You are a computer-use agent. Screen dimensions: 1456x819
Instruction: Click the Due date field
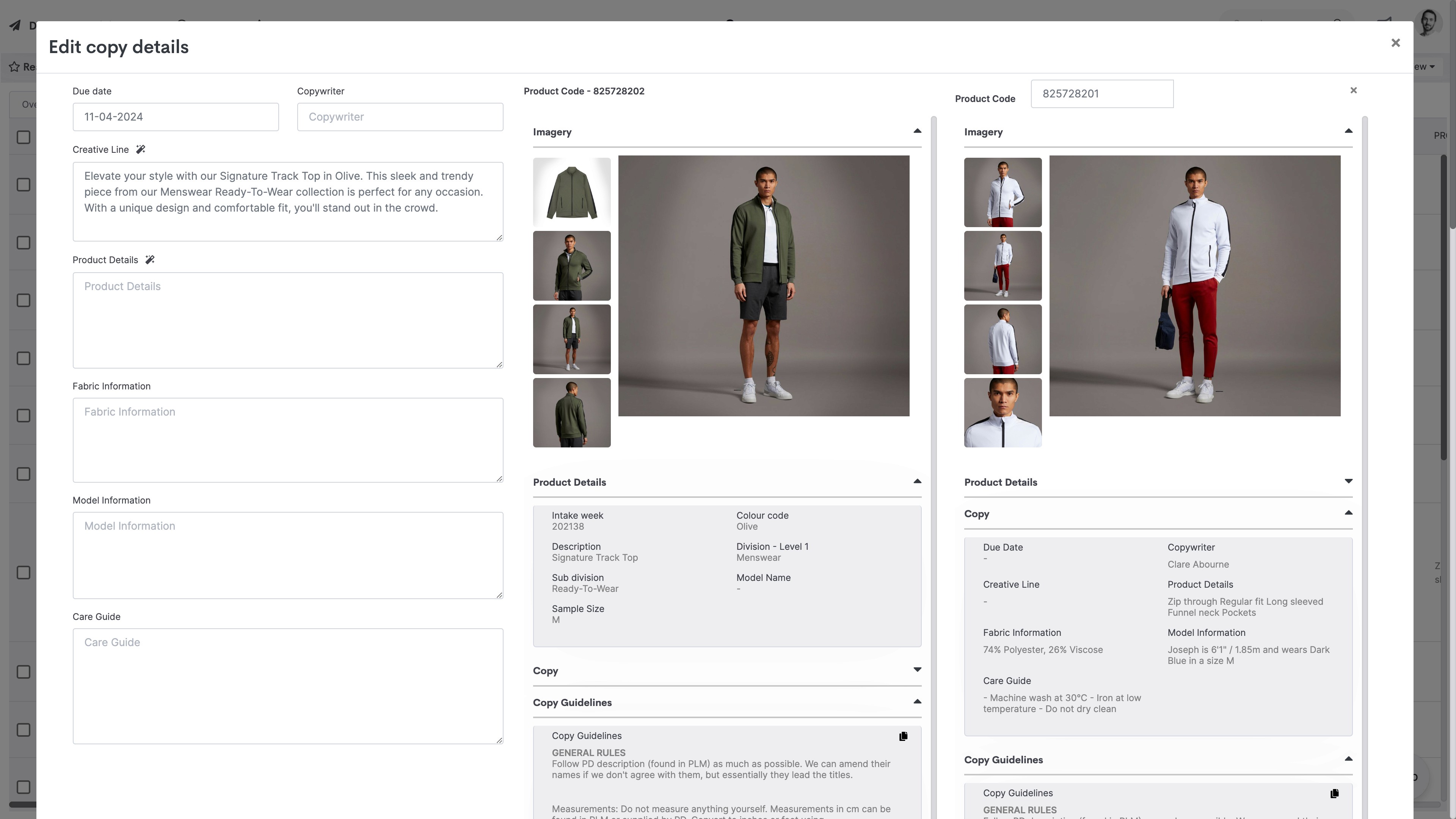click(x=175, y=117)
